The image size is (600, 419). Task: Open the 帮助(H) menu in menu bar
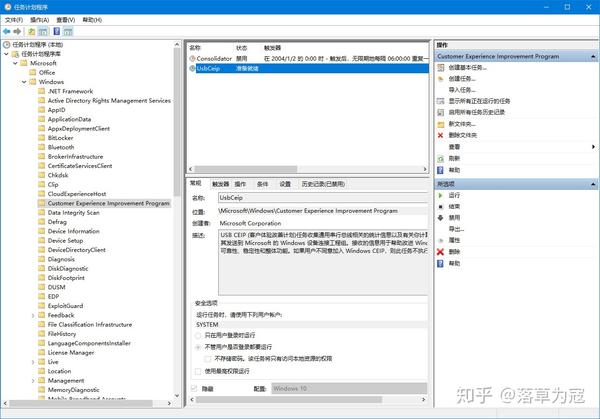point(92,20)
